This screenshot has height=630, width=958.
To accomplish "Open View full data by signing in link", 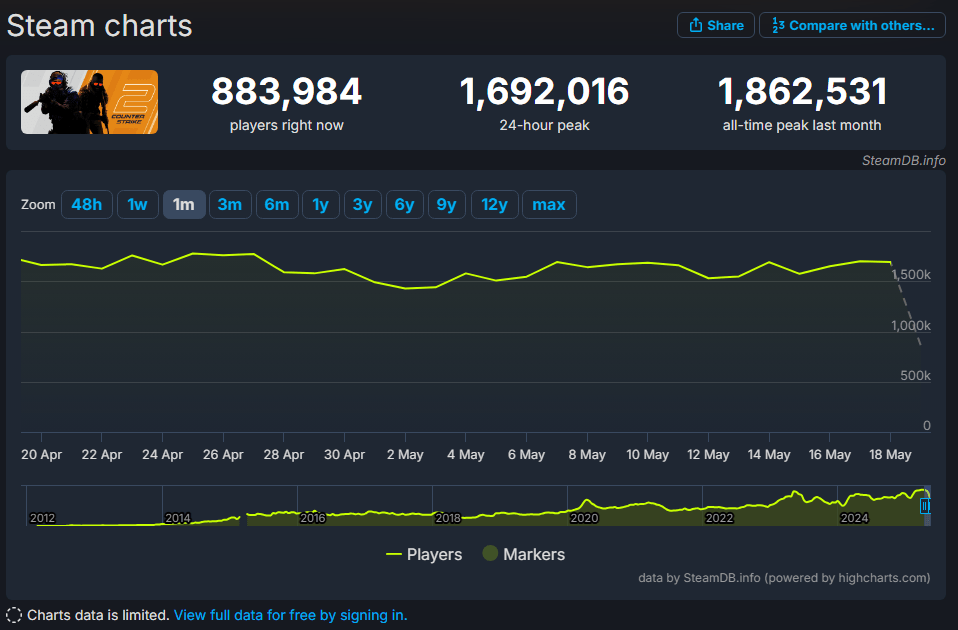I will [291, 615].
